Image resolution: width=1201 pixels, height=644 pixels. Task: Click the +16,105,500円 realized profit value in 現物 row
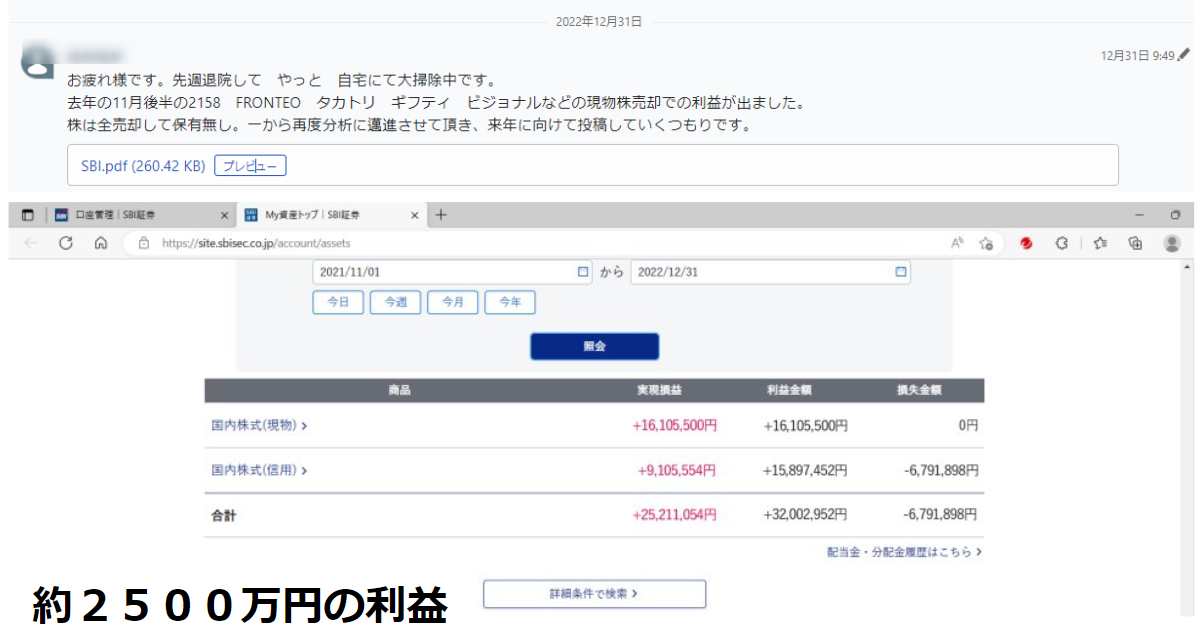pyautogui.click(x=674, y=425)
